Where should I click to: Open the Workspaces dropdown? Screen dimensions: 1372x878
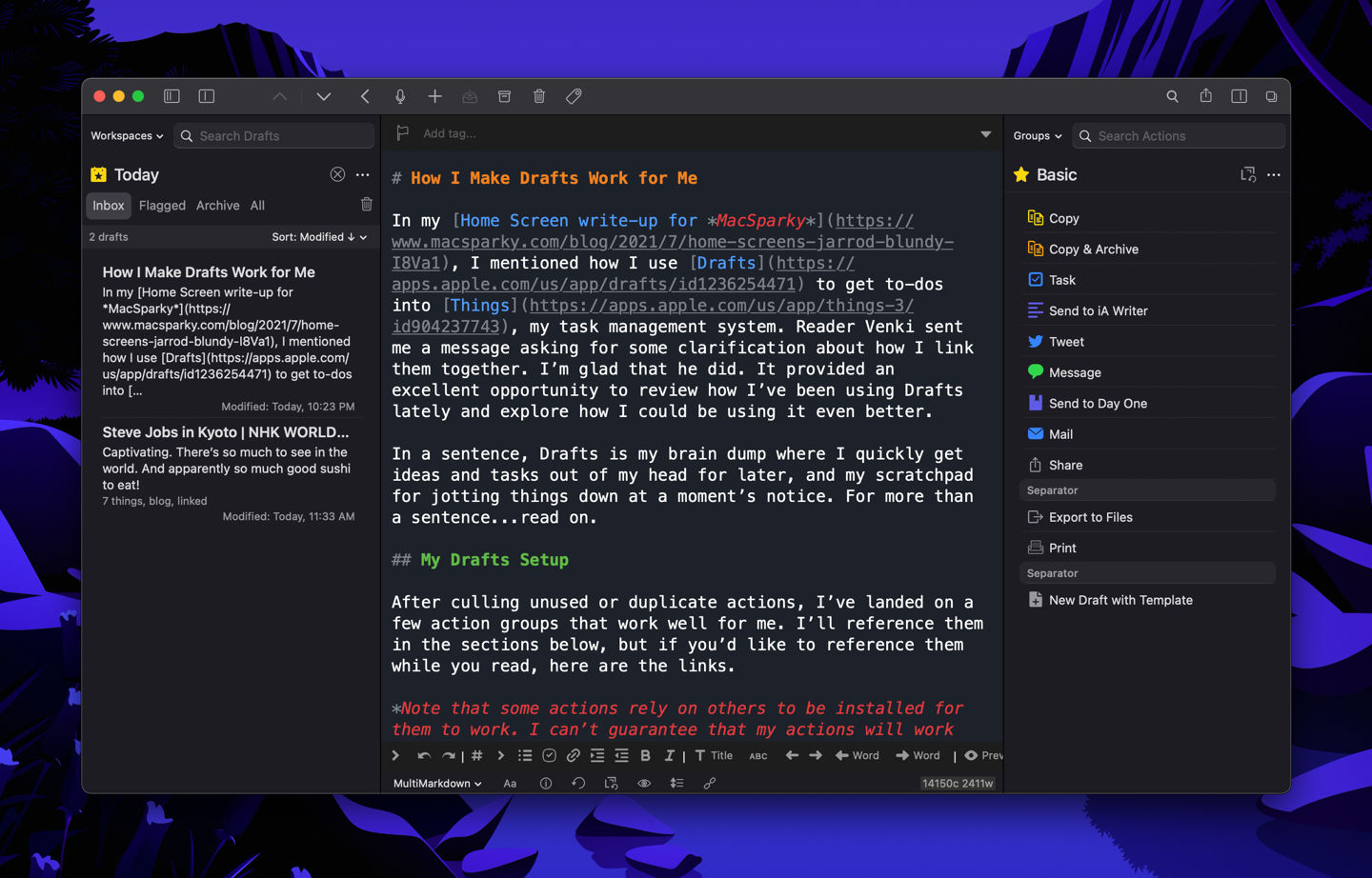coord(127,136)
